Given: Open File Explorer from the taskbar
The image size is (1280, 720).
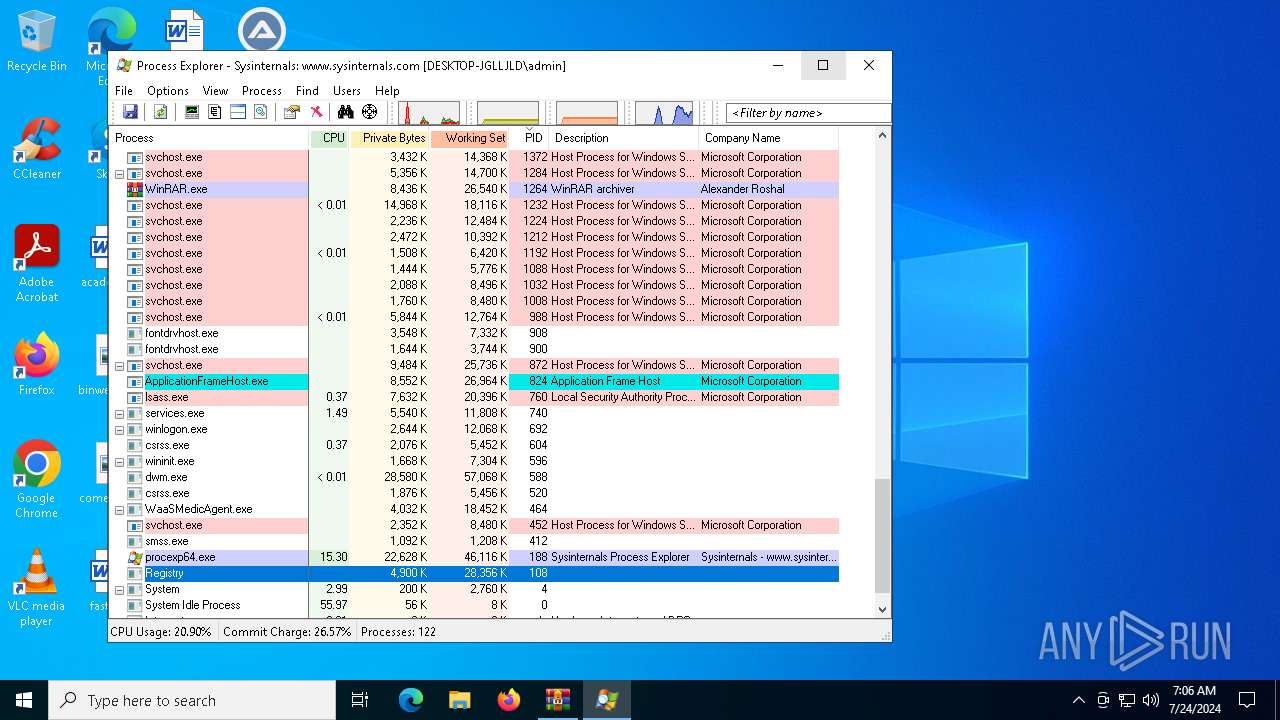Looking at the screenshot, I should tap(459, 700).
